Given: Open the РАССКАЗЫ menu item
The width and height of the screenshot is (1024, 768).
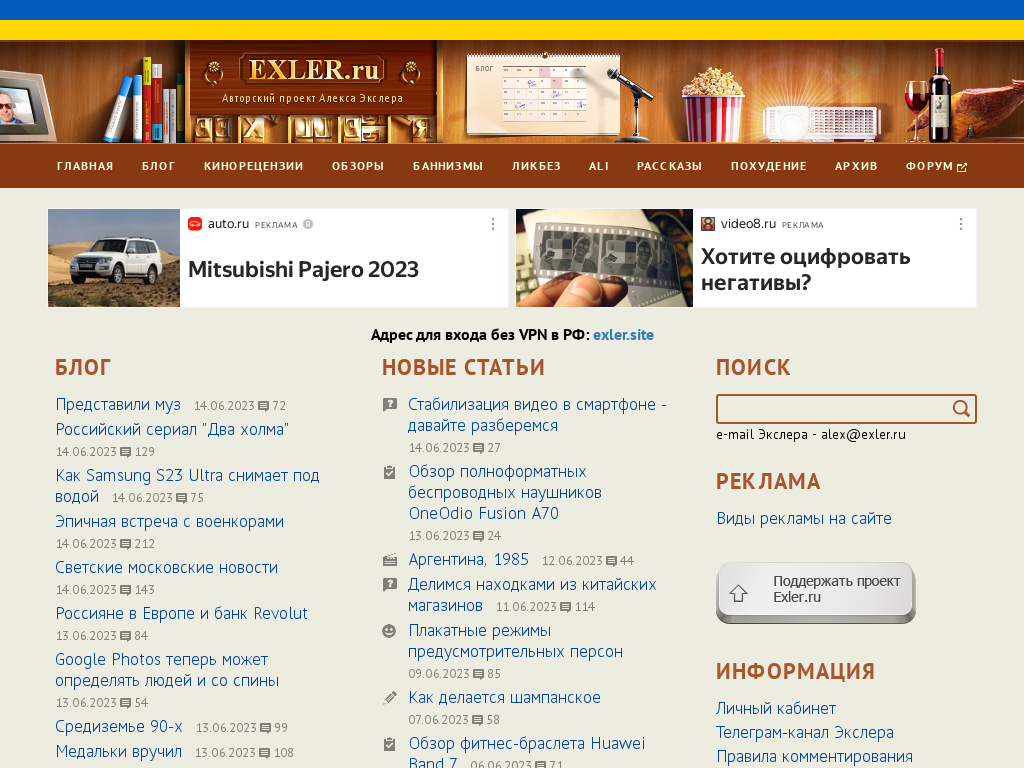Looking at the screenshot, I should pyautogui.click(x=669, y=166).
